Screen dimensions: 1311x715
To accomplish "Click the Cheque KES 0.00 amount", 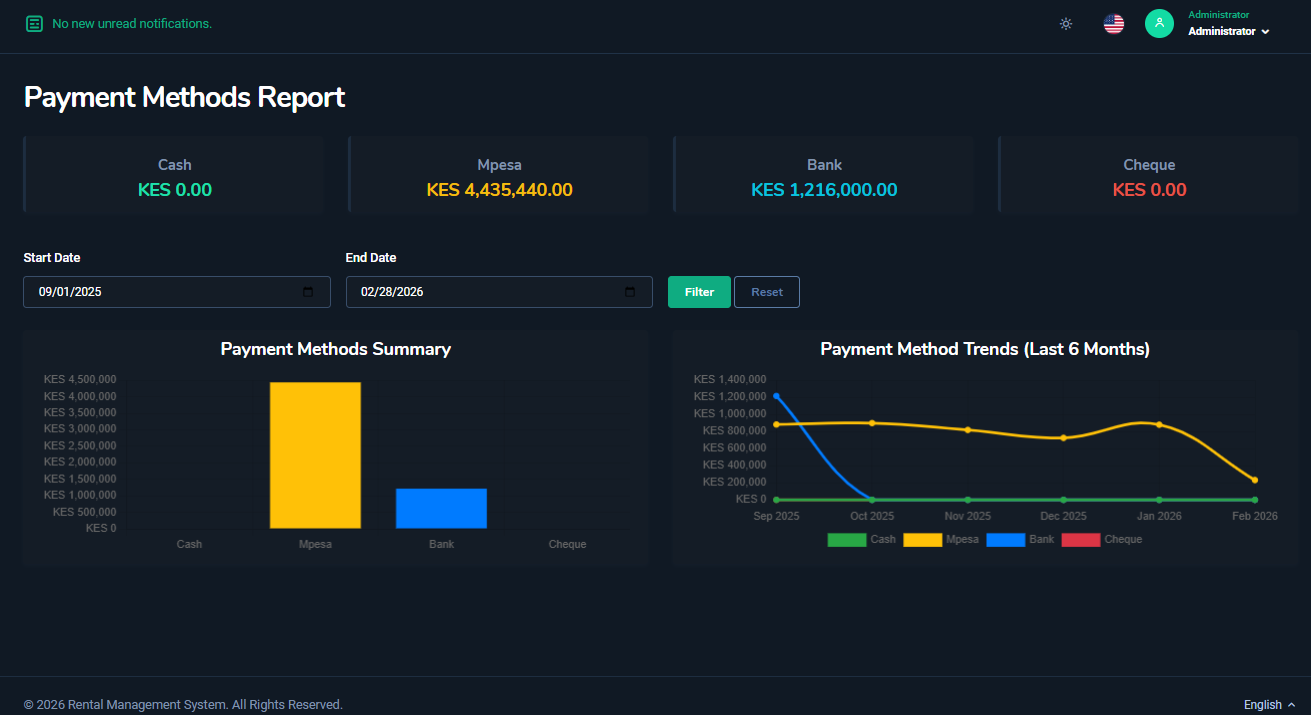I will click(1149, 190).
